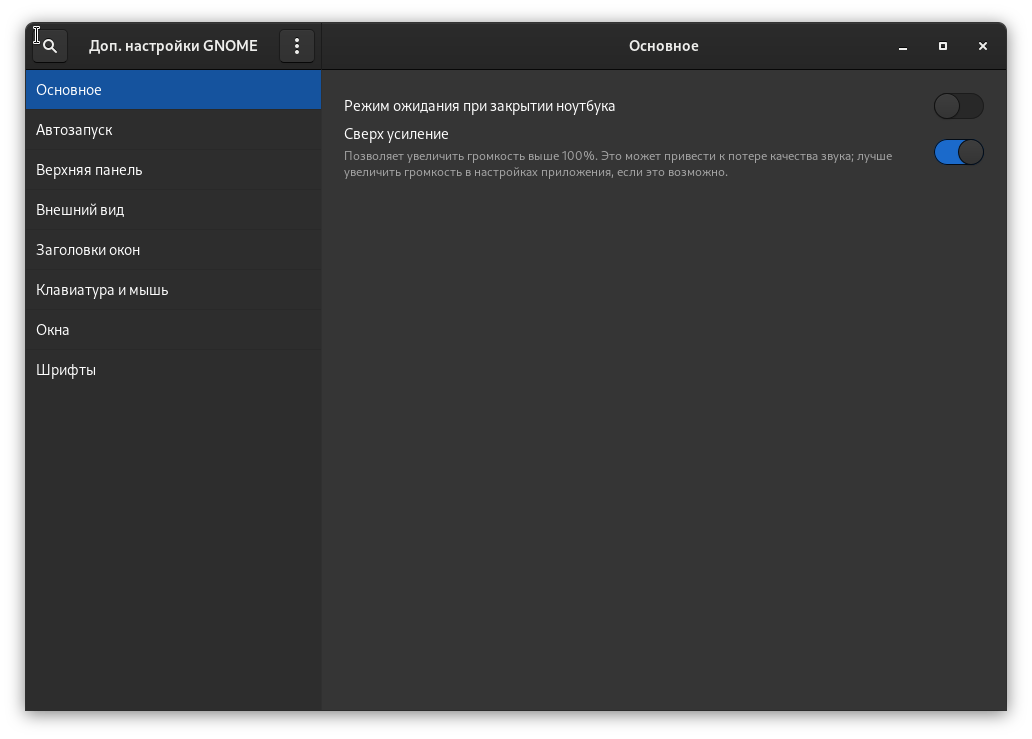Maximize the Tweaks window
The width and height of the screenshot is (1032, 739).
click(x=943, y=46)
